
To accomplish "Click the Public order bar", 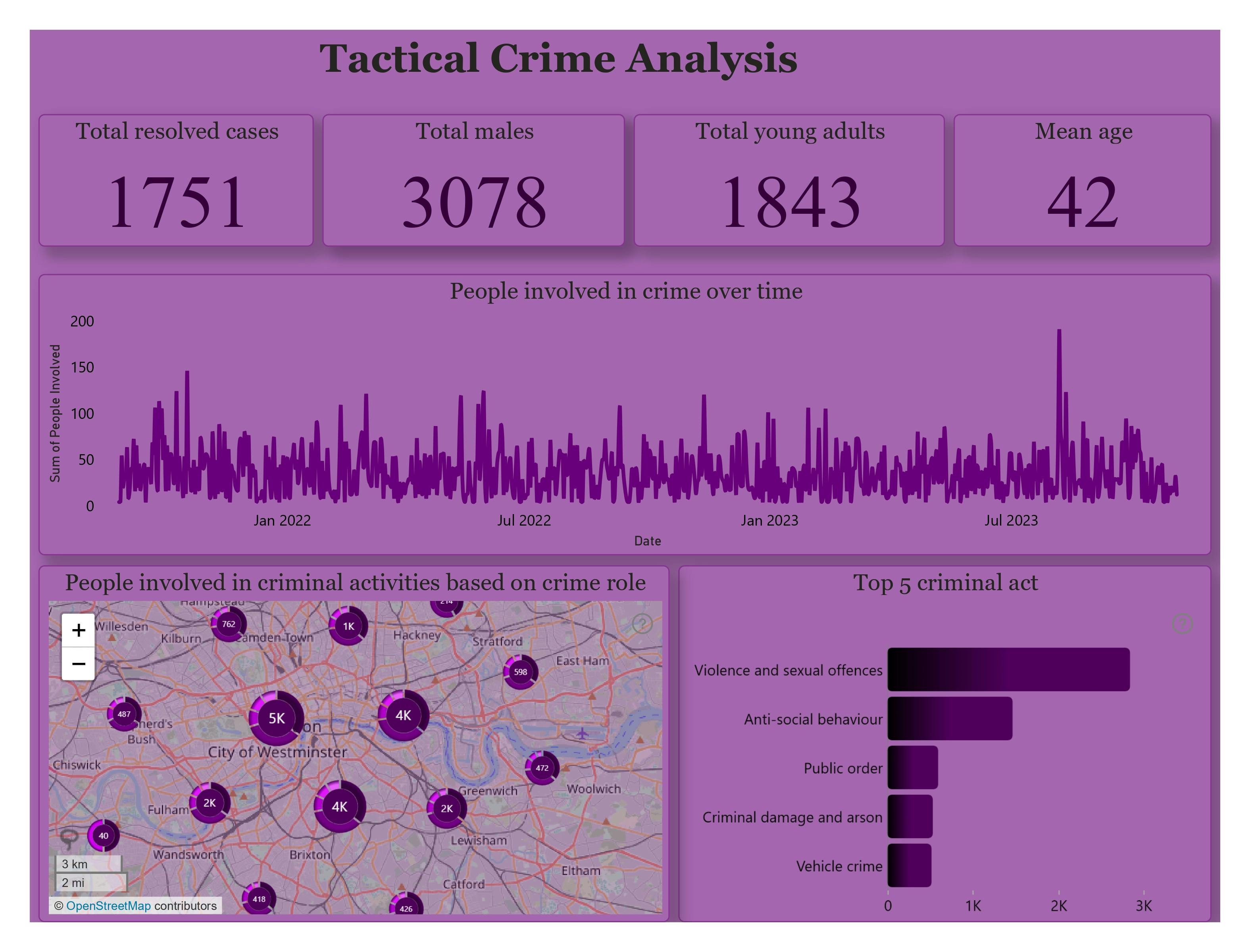I will 912,768.
